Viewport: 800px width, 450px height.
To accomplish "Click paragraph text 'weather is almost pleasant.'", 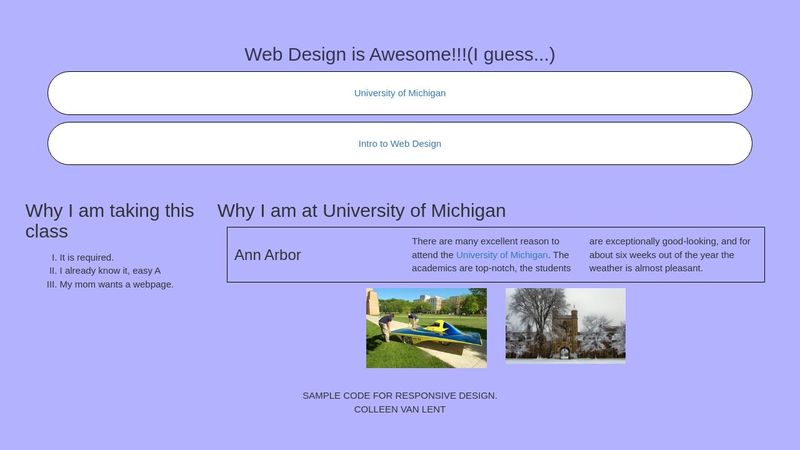I will [x=646, y=268].
